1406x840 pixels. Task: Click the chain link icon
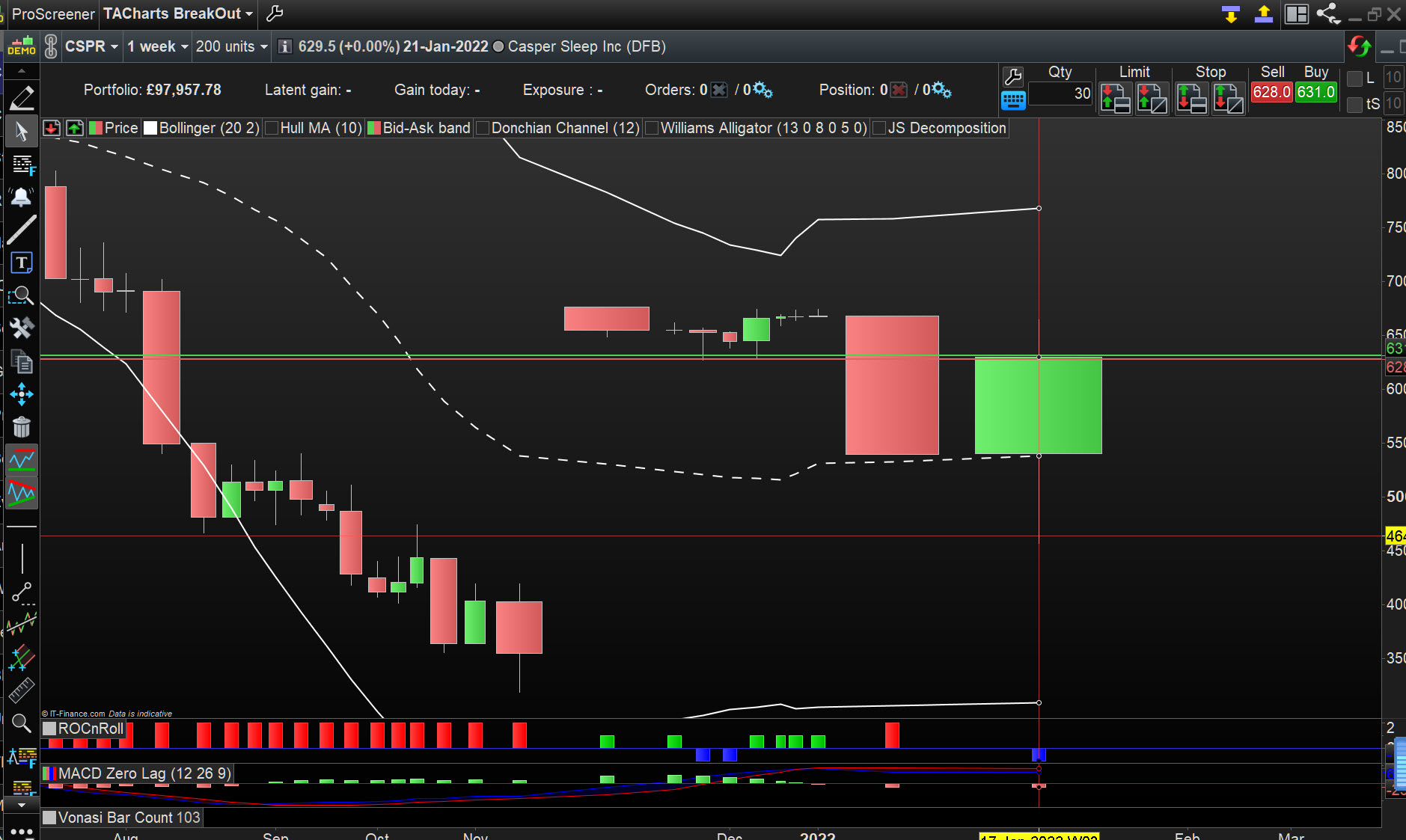pos(51,46)
